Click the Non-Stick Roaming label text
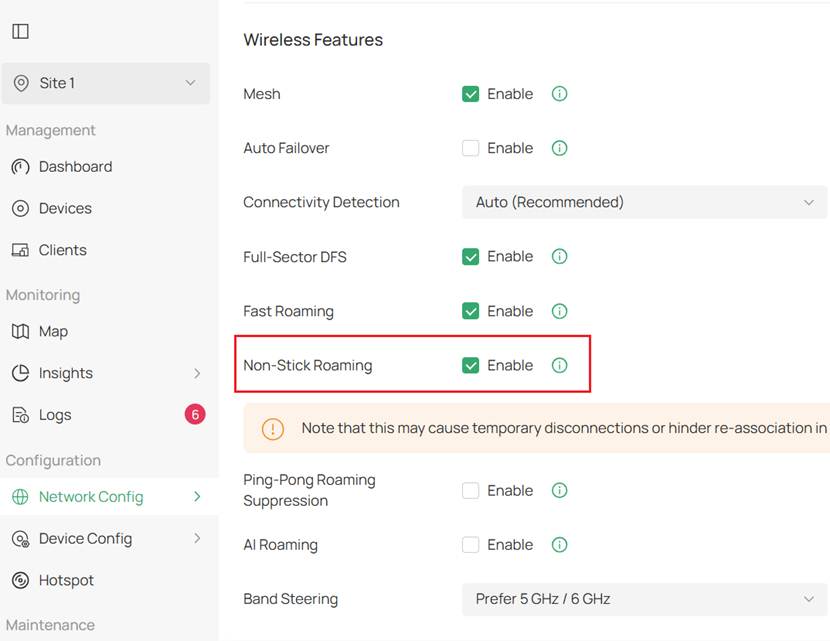This screenshot has height=641, width=830. click(308, 365)
